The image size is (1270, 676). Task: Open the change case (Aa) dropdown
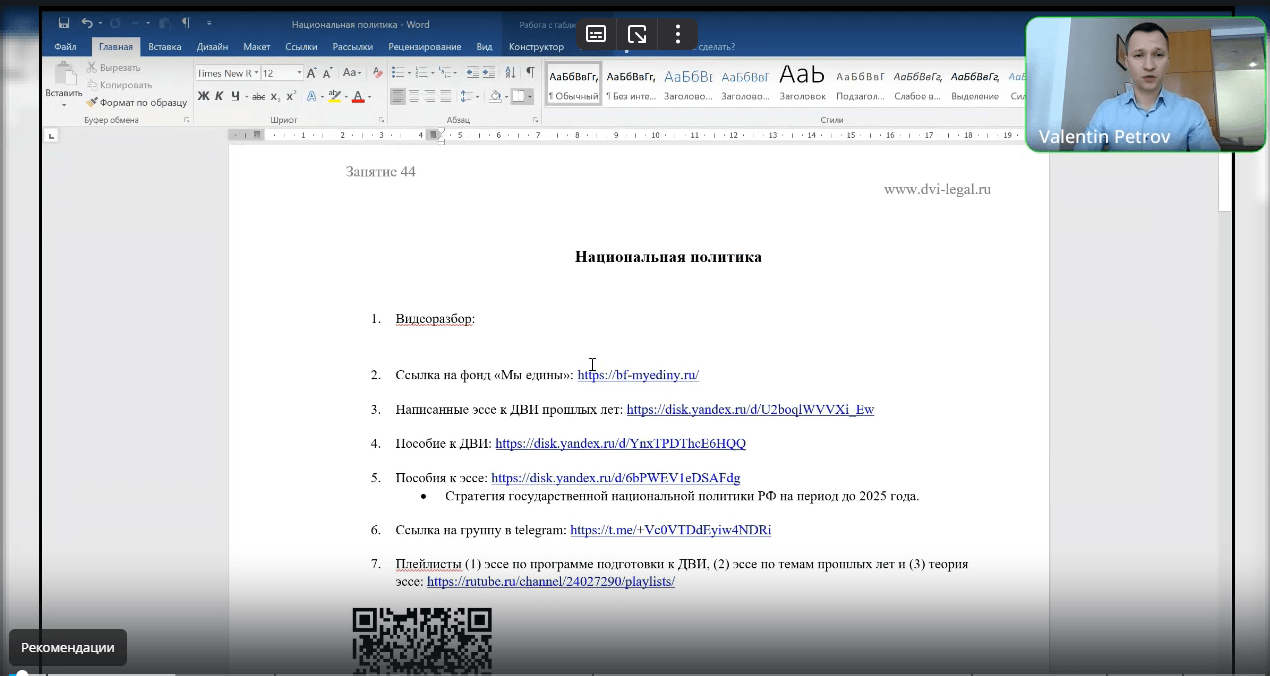(351, 72)
